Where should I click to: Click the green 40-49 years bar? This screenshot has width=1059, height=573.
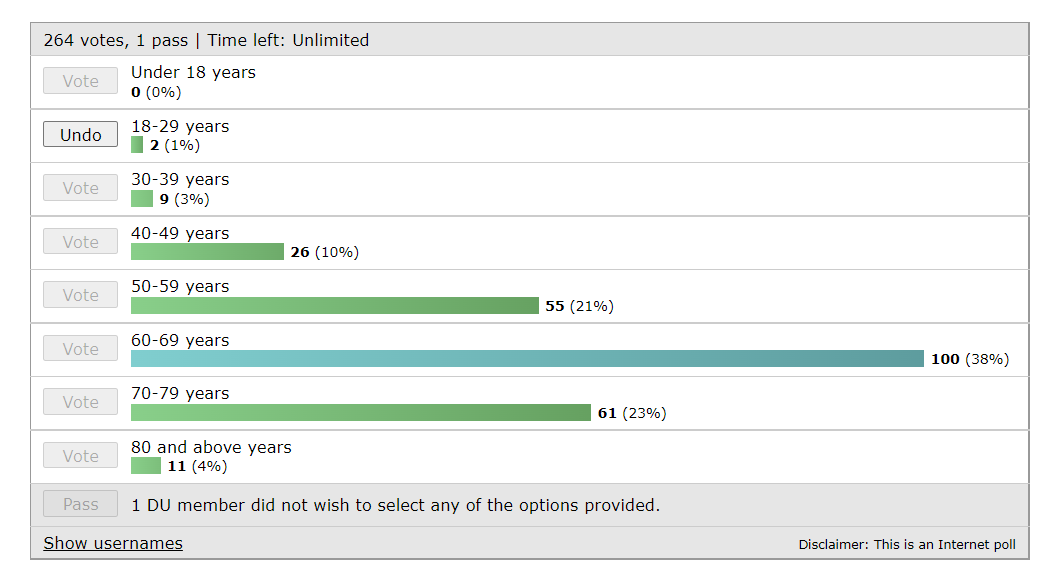[x=207, y=252]
